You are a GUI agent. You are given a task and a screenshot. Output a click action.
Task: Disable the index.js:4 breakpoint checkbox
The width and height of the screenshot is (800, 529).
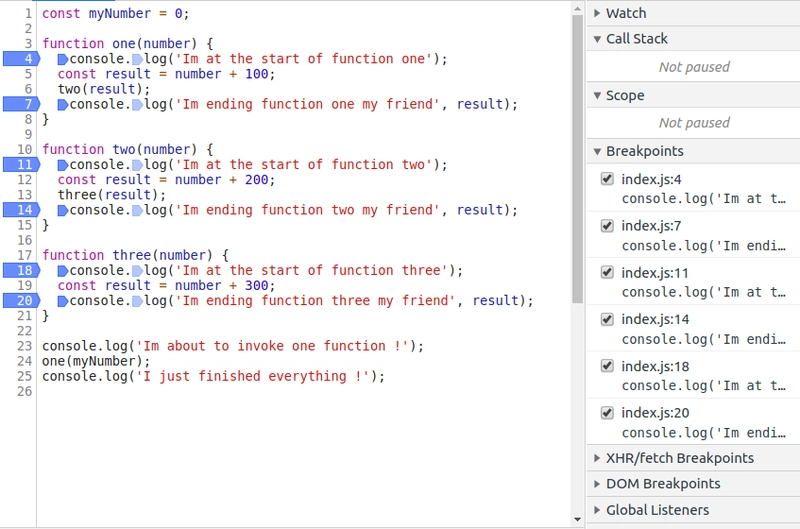click(606, 179)
